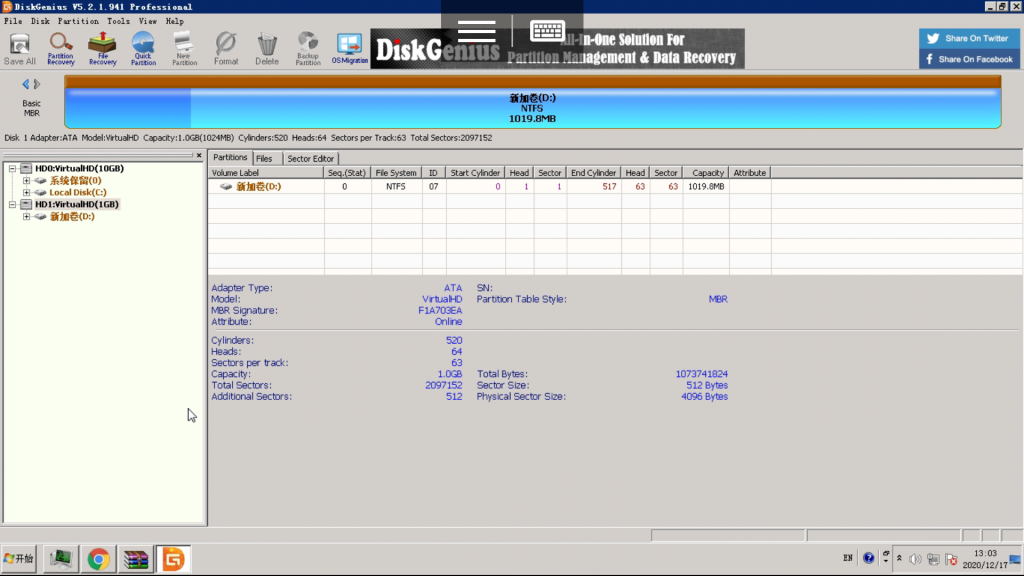Viewport: 1024px width, 576px height.
Task: Click the Volume Label column header
Action: coord(266,173)
